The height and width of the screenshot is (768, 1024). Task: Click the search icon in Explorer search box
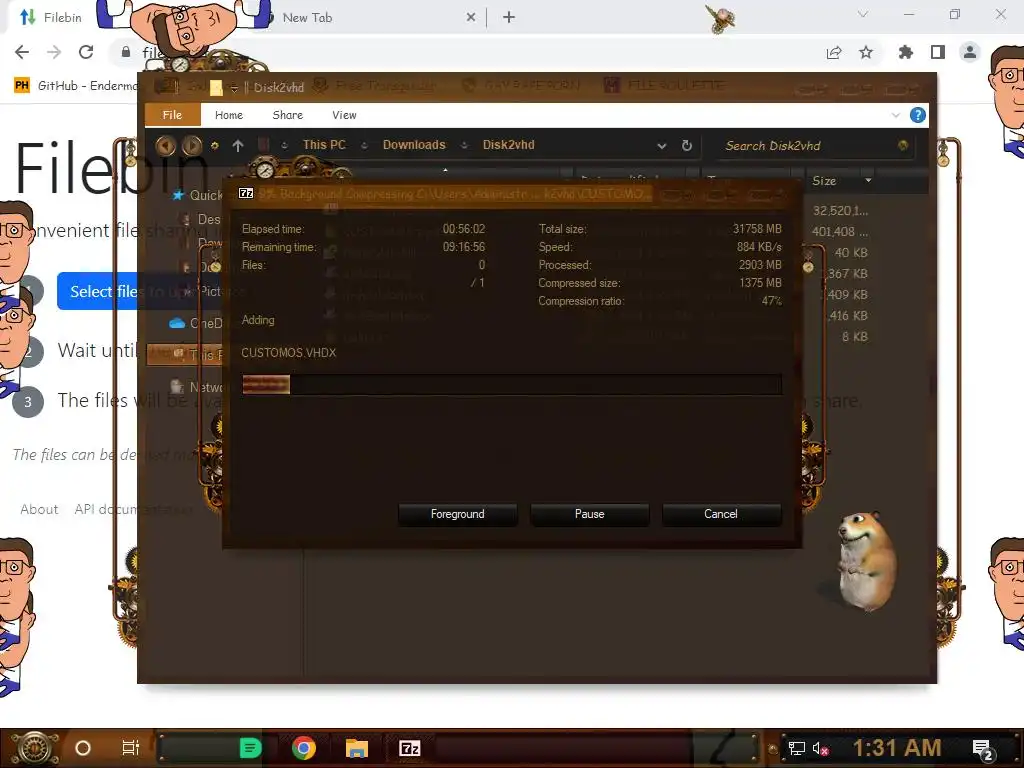[x=903, y=146]
